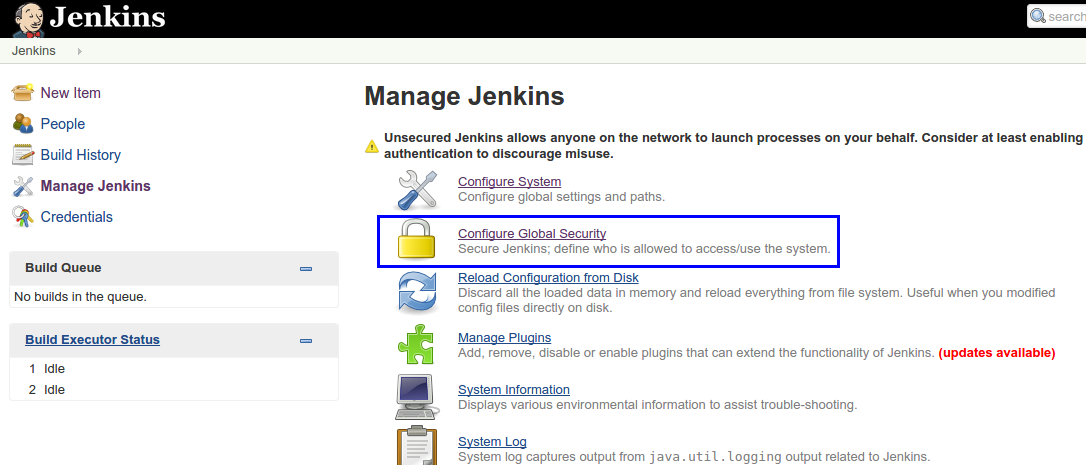
Task: Open the Credentials link
Action: point(76,217)
